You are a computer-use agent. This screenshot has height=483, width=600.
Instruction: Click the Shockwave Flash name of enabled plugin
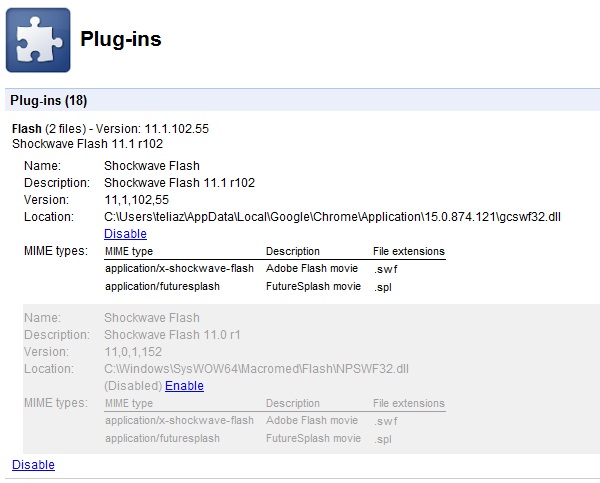pyautogui.click(x=152, y=166)
